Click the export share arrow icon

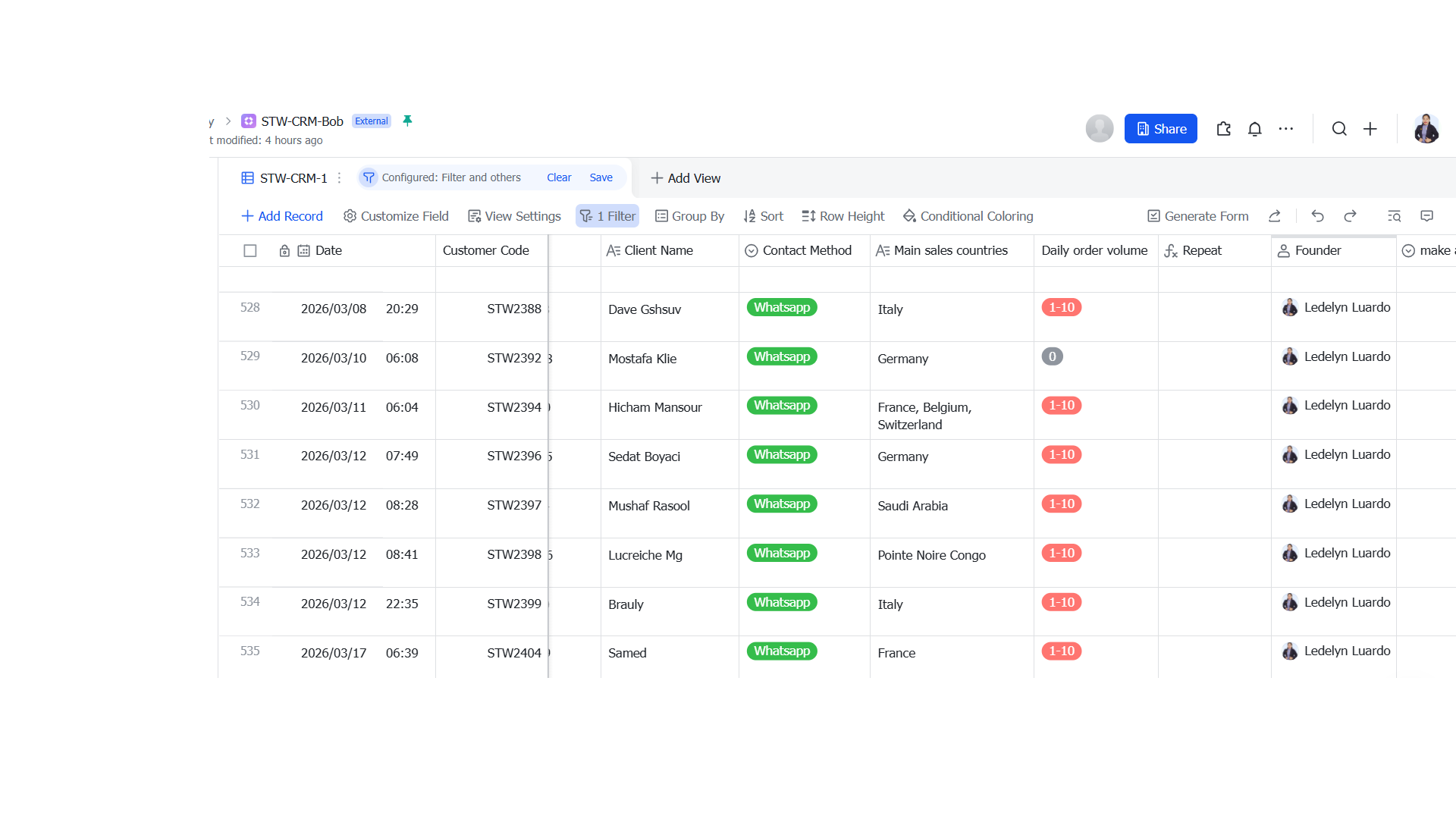coord(1275,216)
